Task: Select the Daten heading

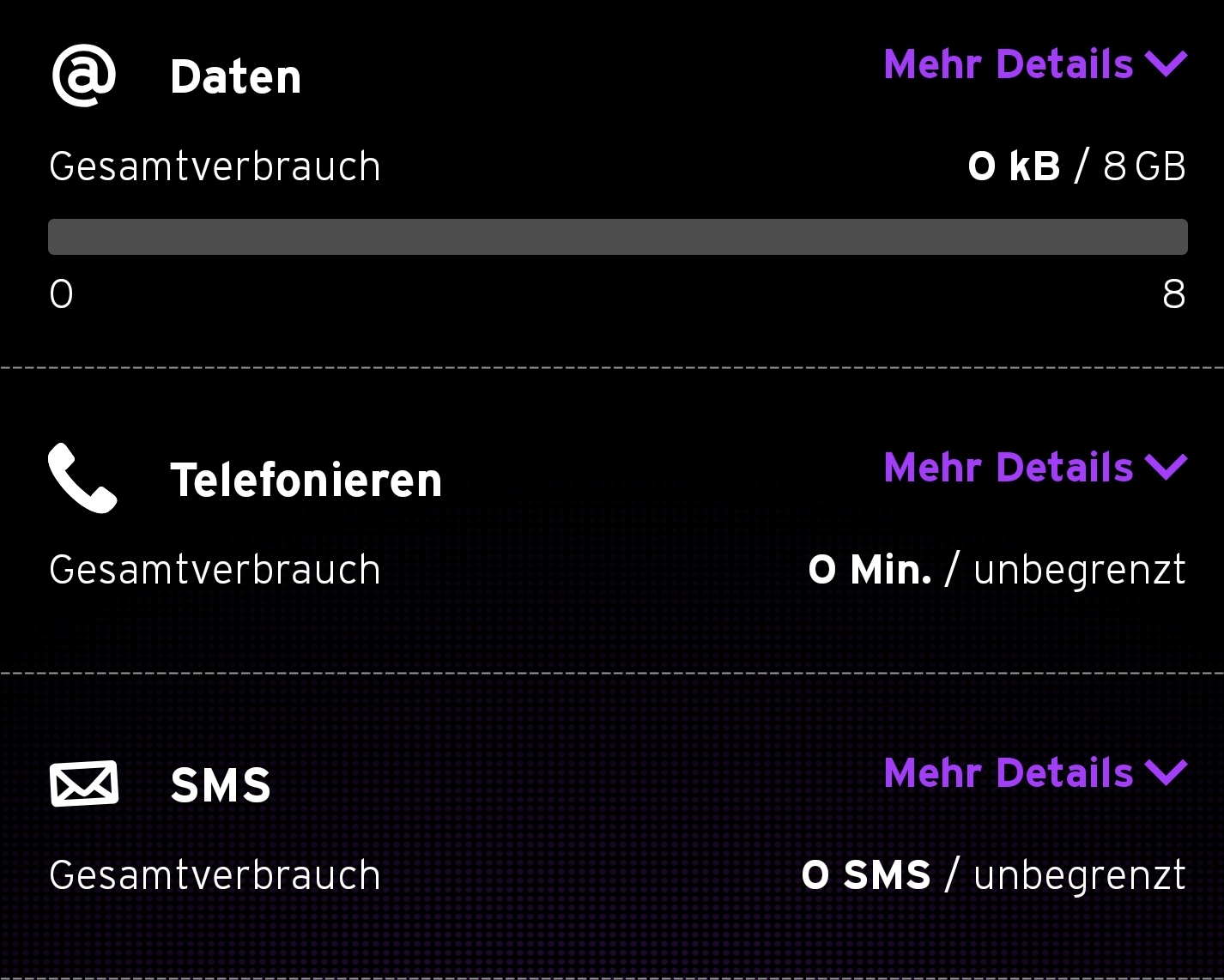Action: (x=236, y=77)
